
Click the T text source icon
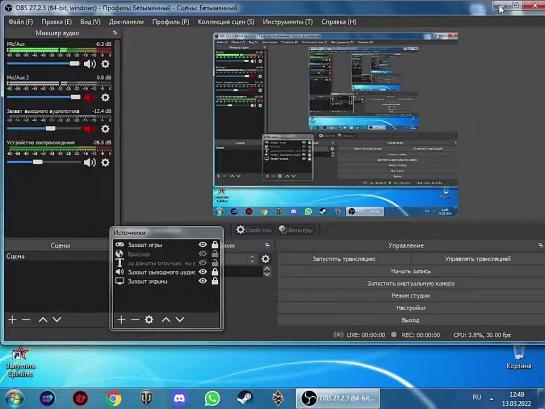point(120,263)
